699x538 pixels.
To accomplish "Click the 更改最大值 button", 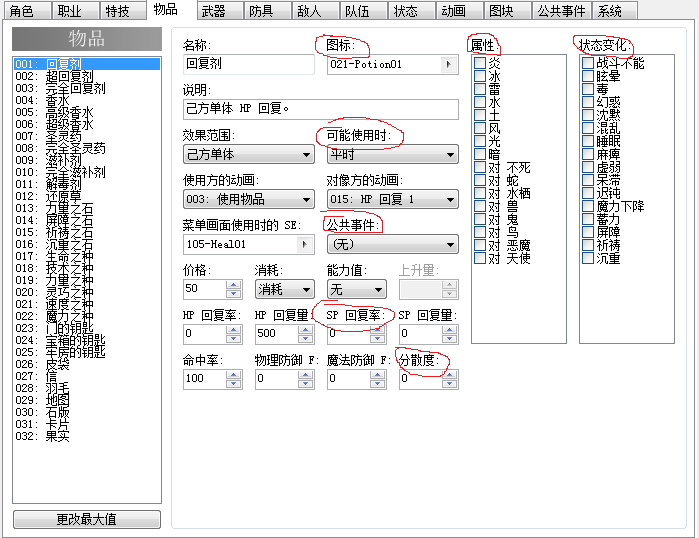I will [x=87, y=519].
